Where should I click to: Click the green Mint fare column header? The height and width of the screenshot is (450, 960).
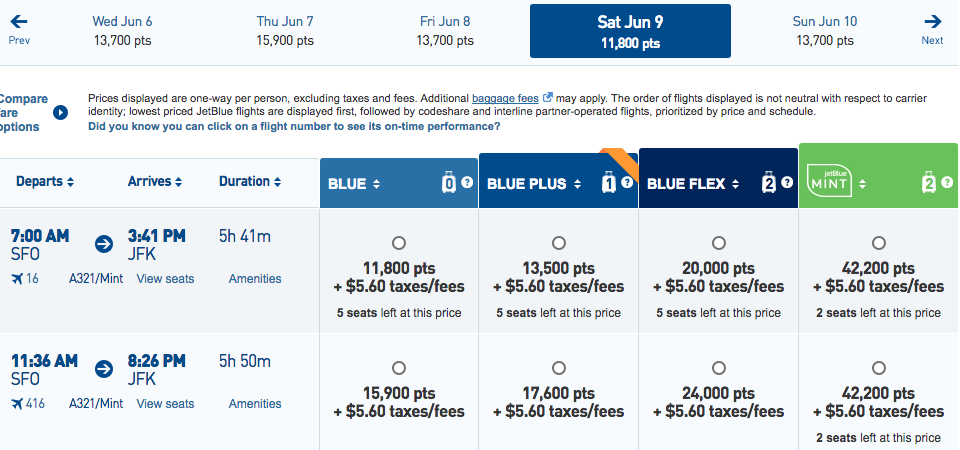coord(862,183)
